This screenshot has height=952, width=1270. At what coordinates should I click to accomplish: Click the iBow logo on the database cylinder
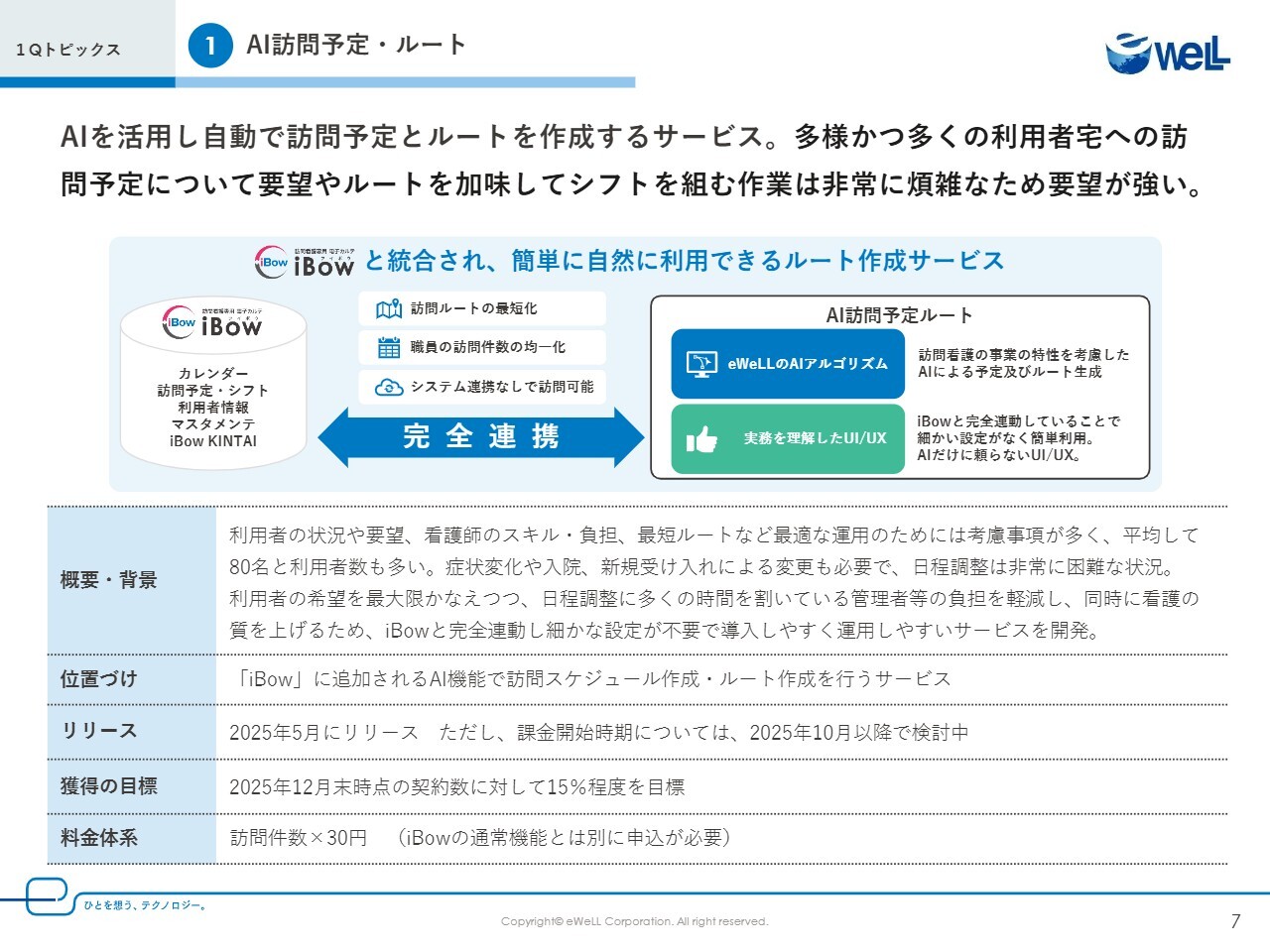pos(213,322)
